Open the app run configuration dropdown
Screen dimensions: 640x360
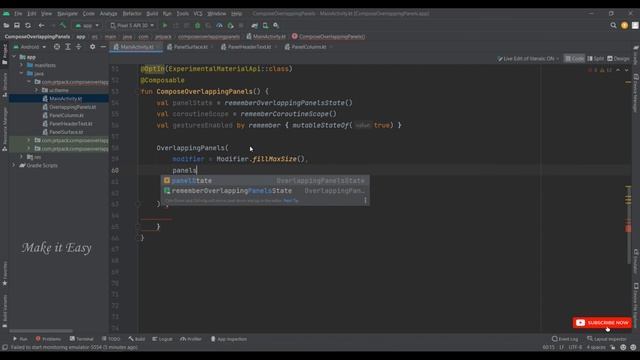click(x=87, y=25)
